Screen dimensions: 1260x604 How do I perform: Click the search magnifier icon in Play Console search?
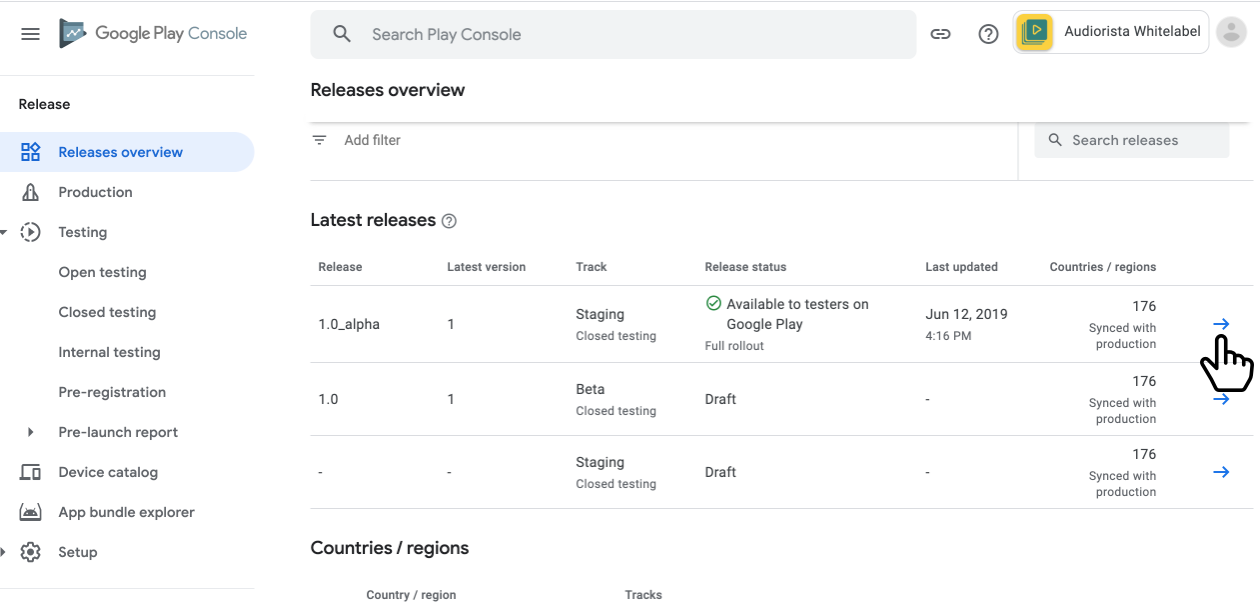[342, 34]
